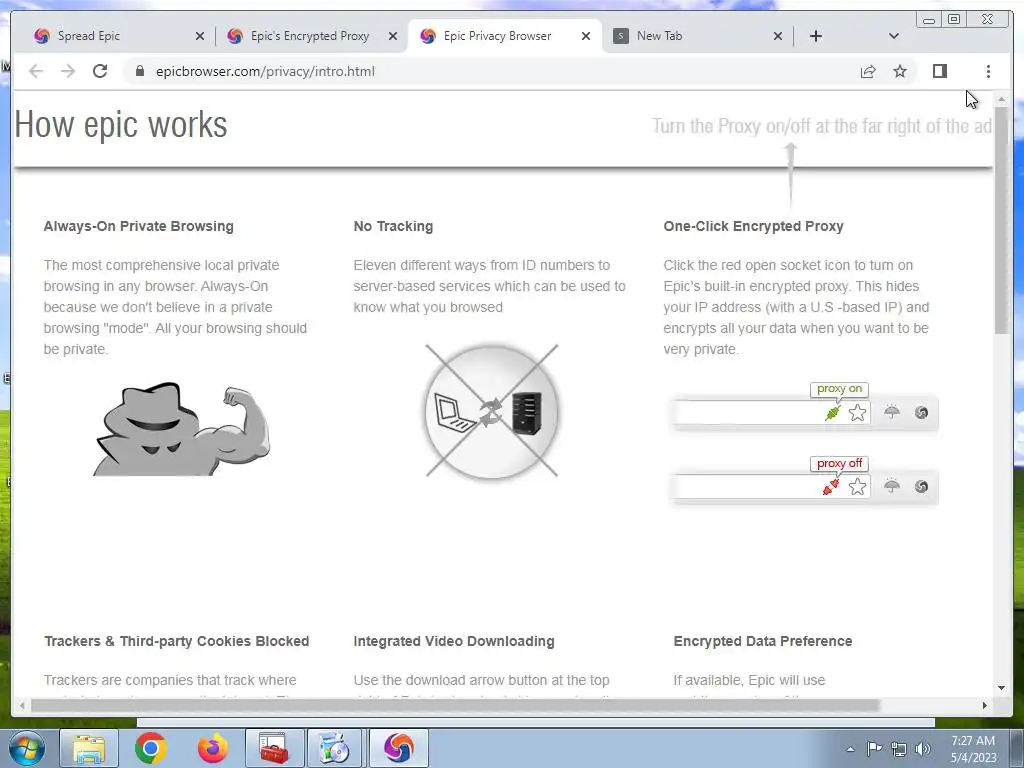The width and height of the screenshot is (1024, 768).
Task: Click the horizontal scroll right arrow
Action: 985,705
